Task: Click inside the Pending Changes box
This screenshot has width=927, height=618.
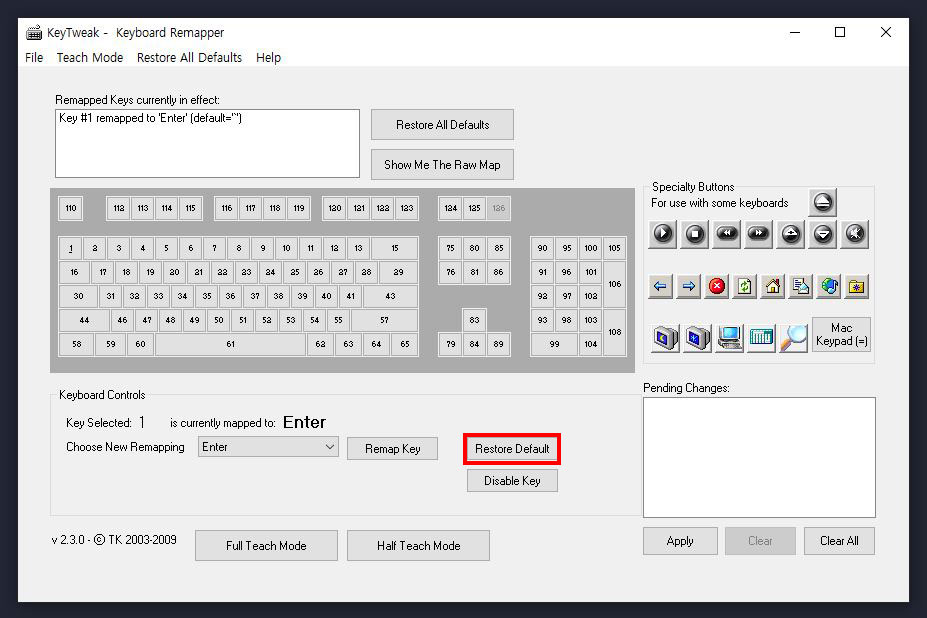Action: click(759, 457)
